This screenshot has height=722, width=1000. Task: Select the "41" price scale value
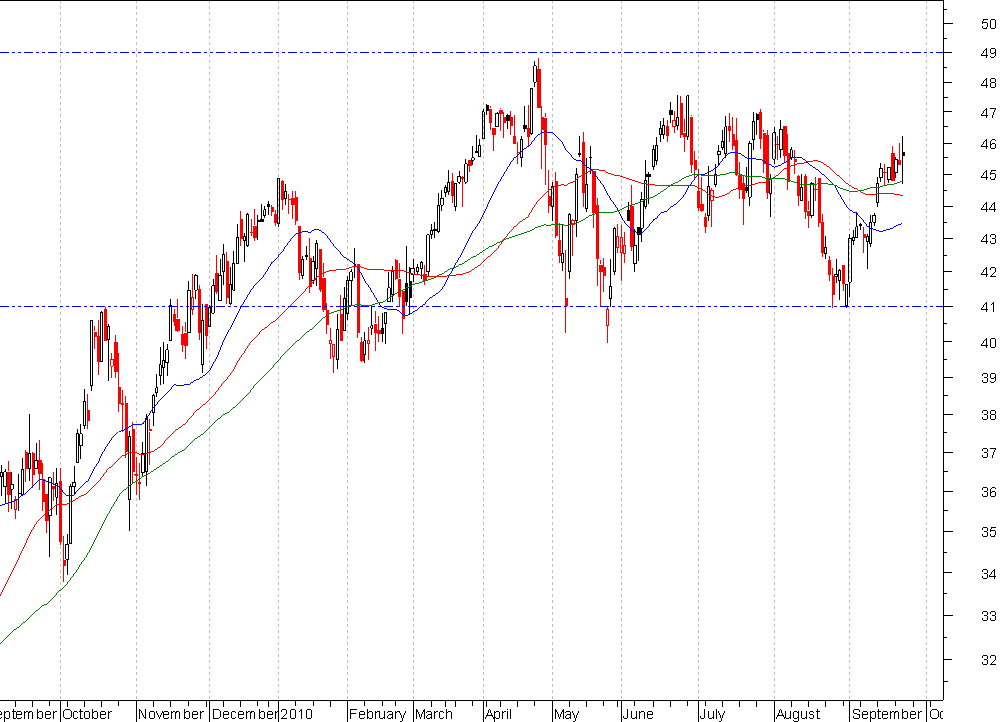point(989,307)
